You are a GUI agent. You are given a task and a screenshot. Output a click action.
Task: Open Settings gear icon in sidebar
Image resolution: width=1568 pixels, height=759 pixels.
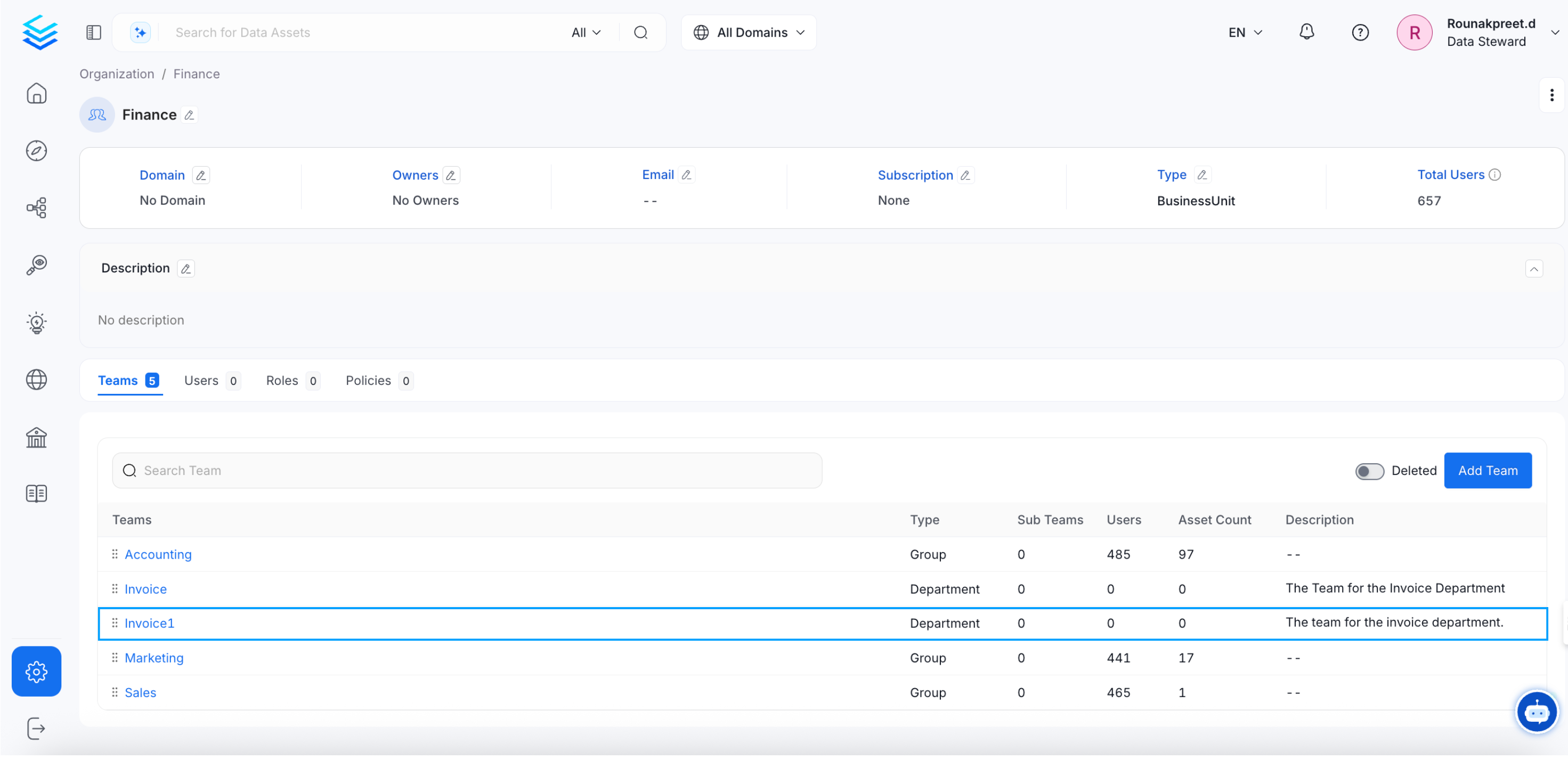(37, 671)
